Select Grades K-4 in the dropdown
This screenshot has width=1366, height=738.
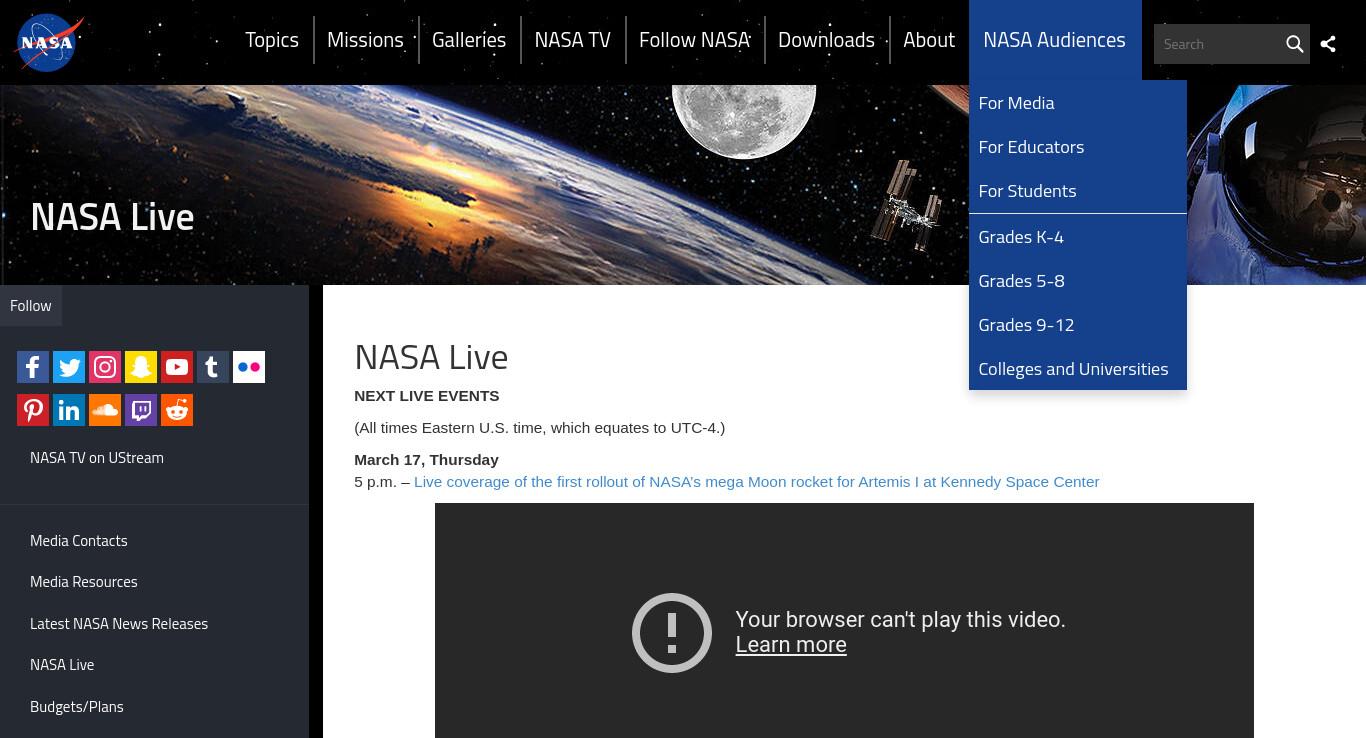click(x=1077, y=237)
